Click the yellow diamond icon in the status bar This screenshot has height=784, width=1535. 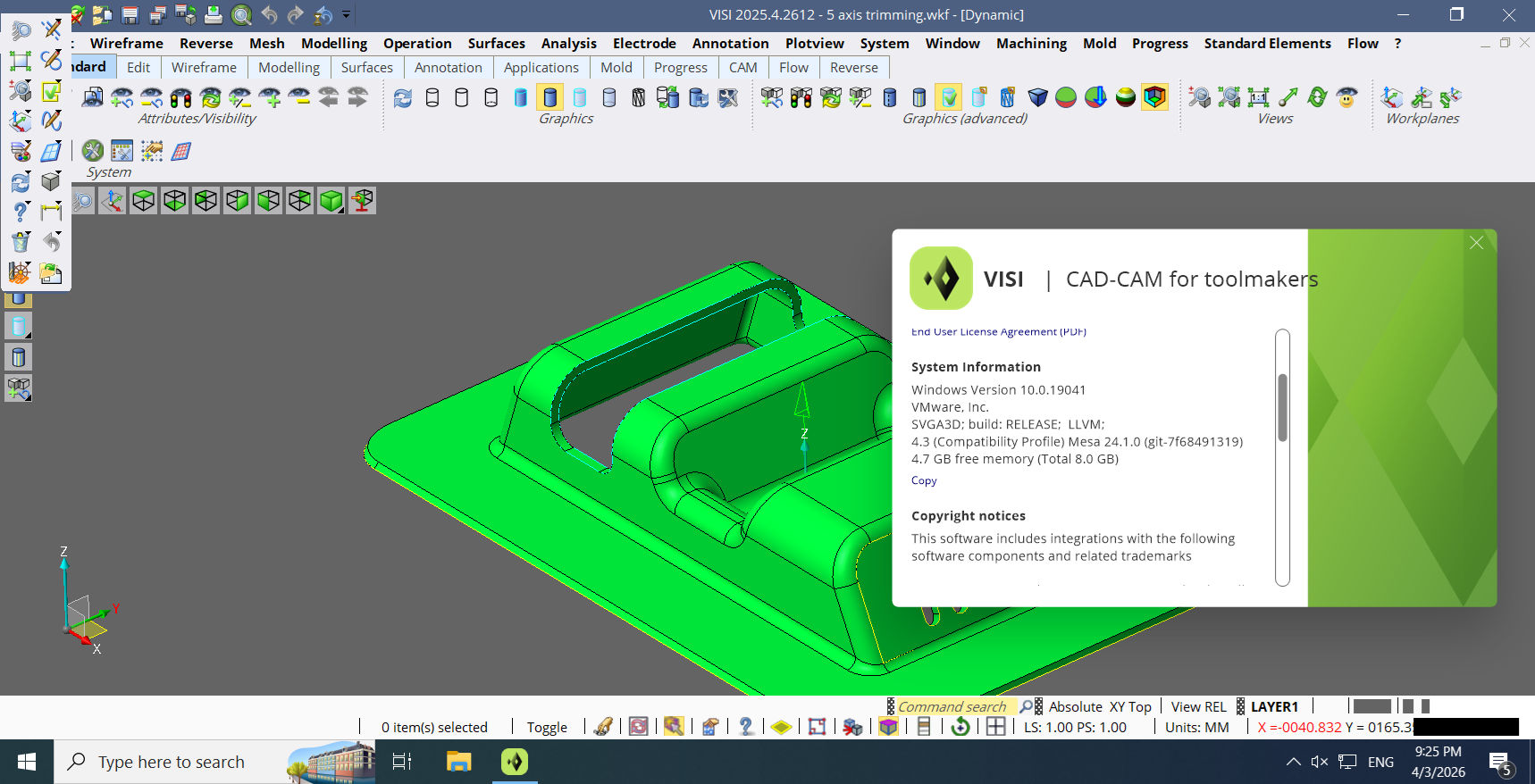tap(781, 727)
